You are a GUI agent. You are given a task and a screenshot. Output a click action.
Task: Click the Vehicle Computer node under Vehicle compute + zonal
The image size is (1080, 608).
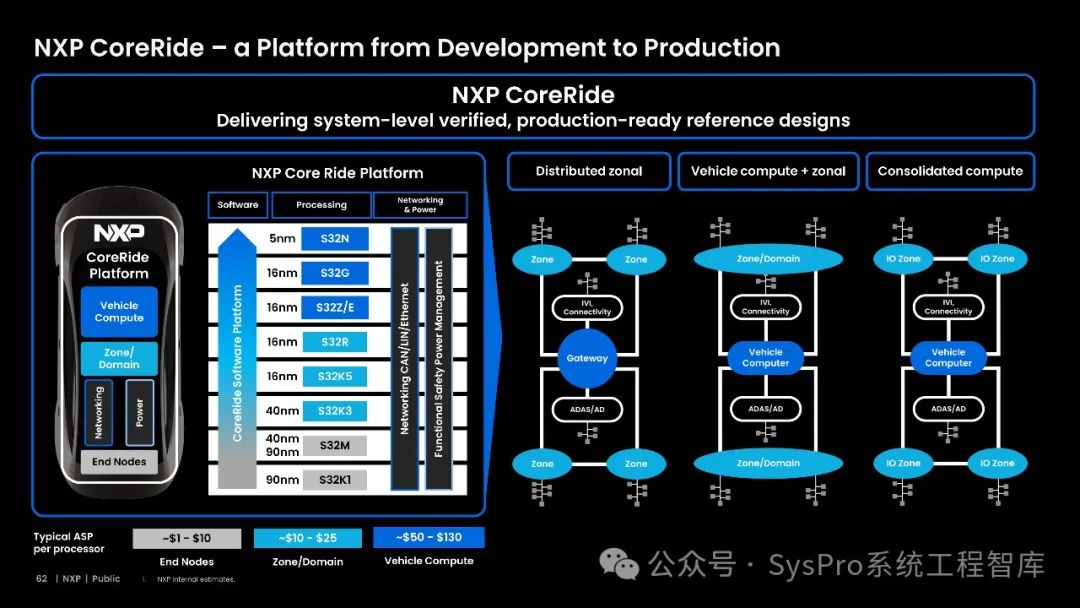(x=766, y=358)
